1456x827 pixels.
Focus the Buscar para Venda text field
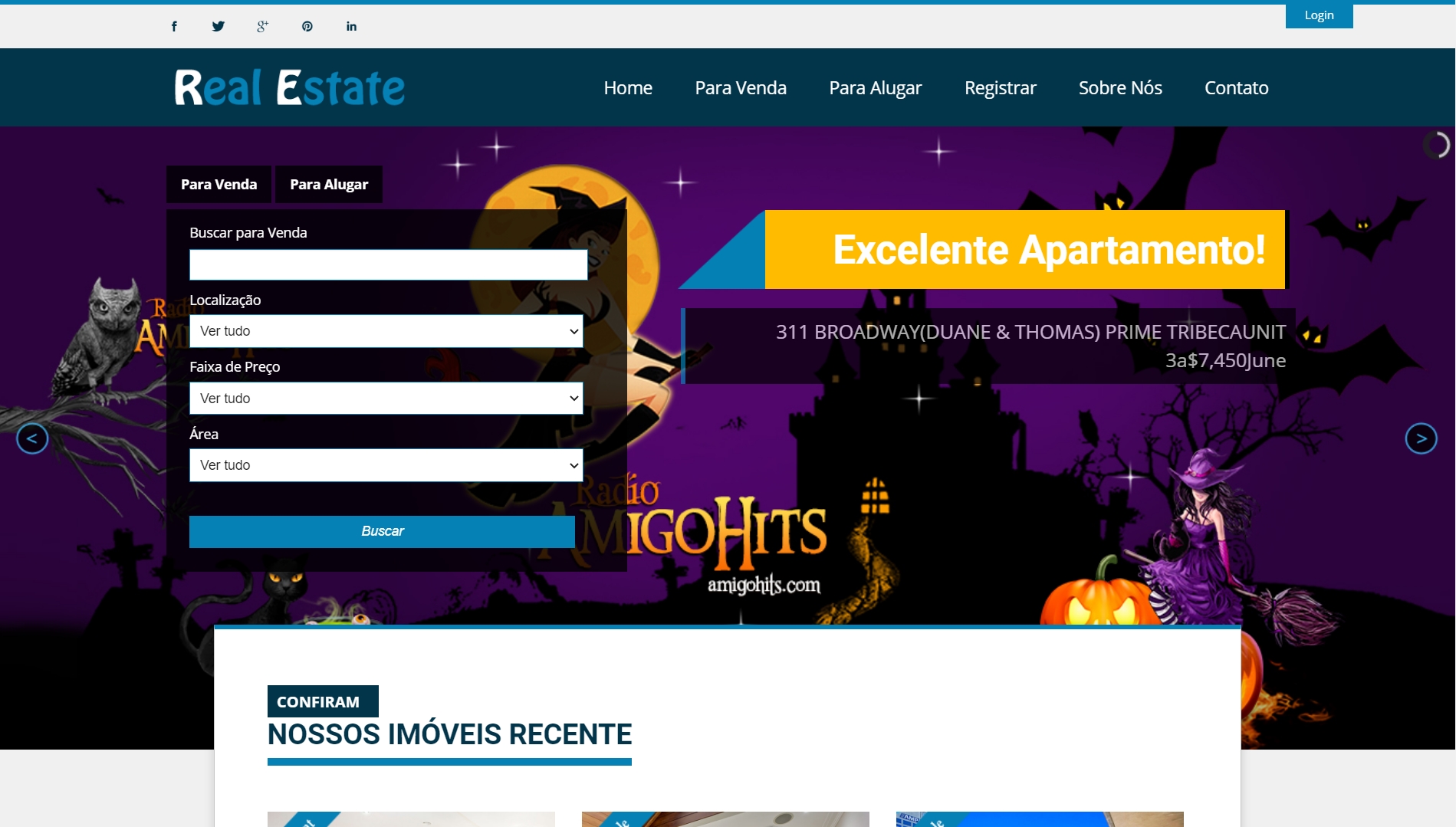point(388,265)
